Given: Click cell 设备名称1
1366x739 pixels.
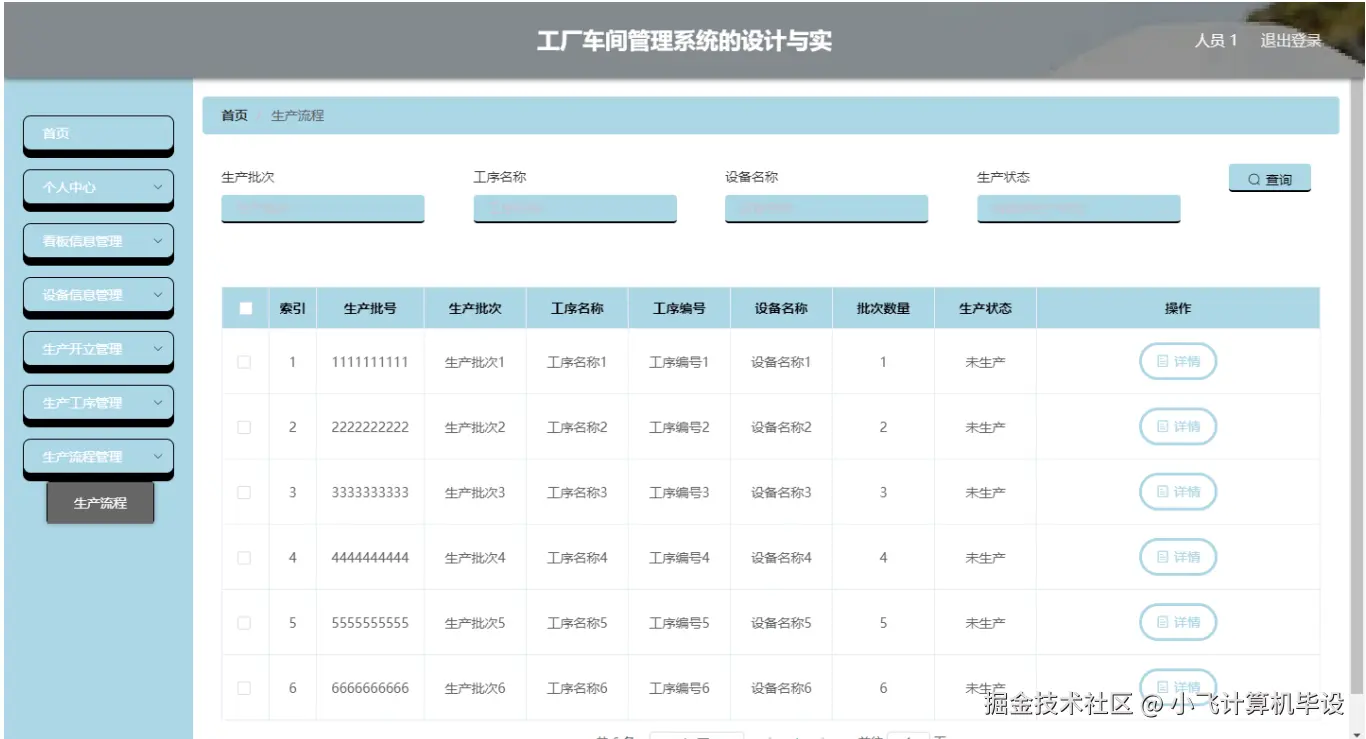Looking at the screenshot, I should click(781, 362).
